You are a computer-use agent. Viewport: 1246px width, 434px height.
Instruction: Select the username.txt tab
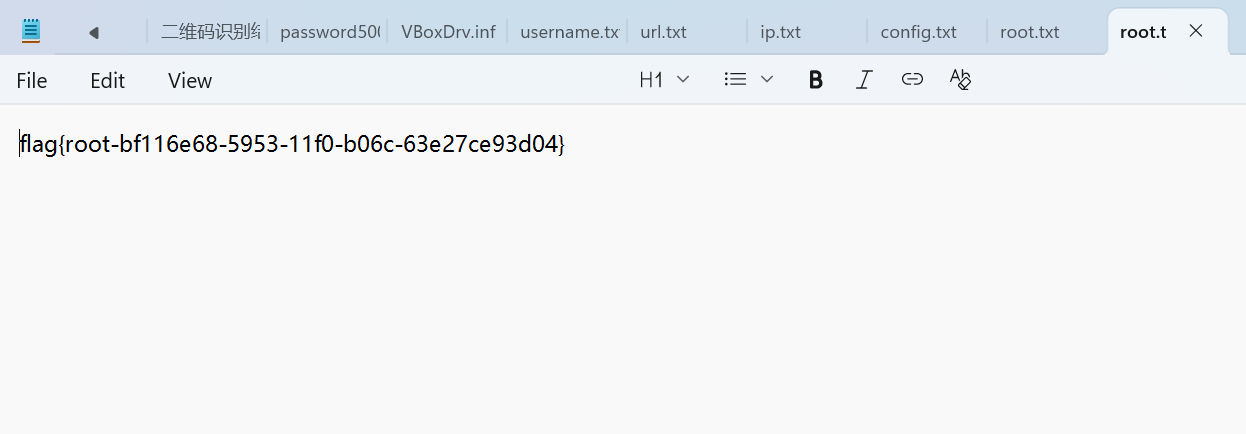point(569,32)
